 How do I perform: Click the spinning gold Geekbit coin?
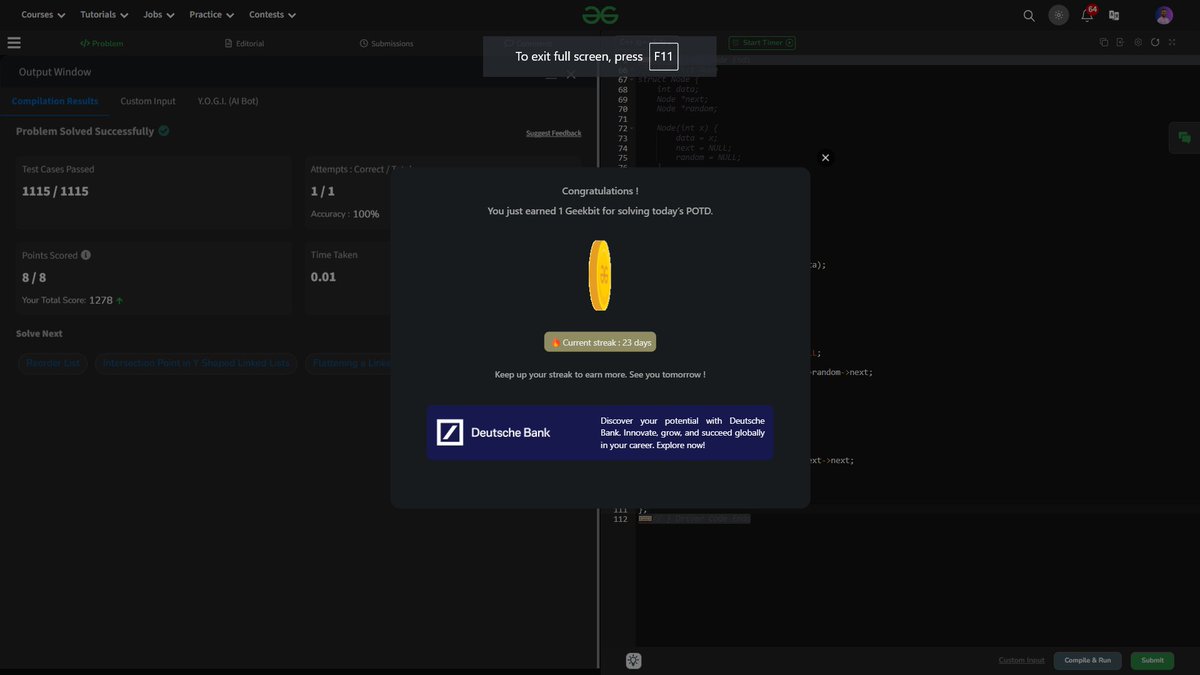point(600,275)
